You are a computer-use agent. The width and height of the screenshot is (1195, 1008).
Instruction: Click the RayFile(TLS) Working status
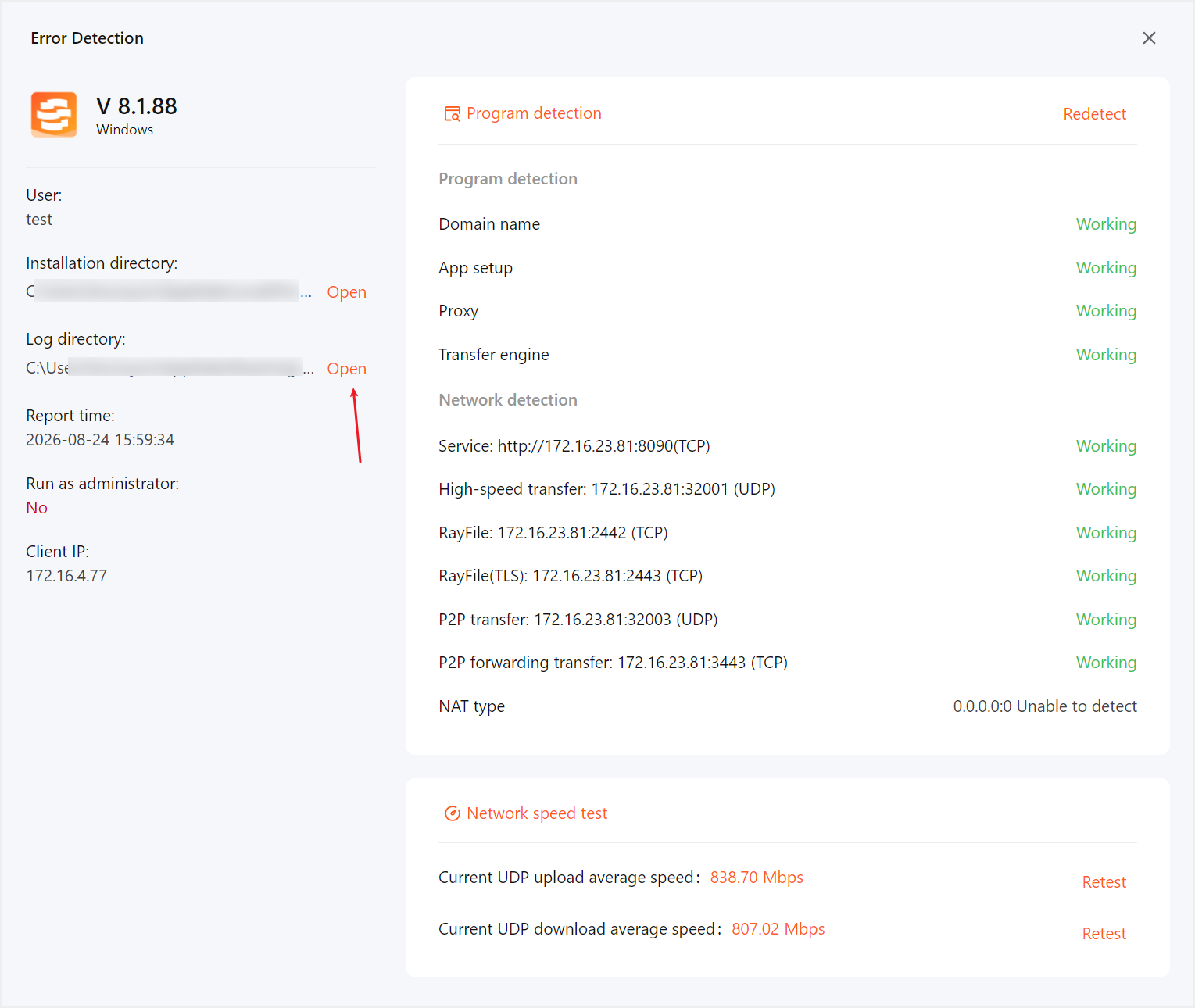[1106, 576]
